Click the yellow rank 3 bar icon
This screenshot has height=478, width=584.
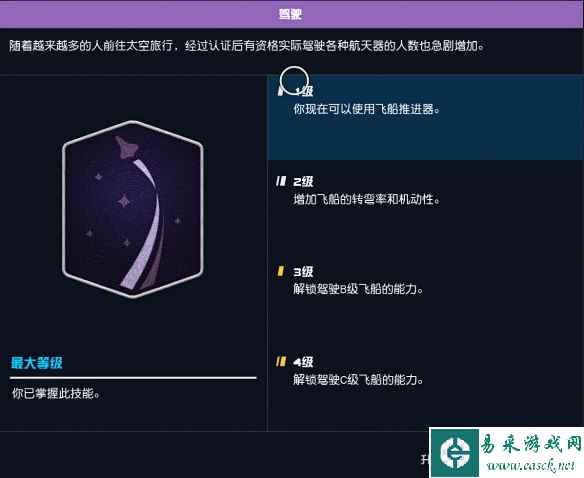point(280,271)
